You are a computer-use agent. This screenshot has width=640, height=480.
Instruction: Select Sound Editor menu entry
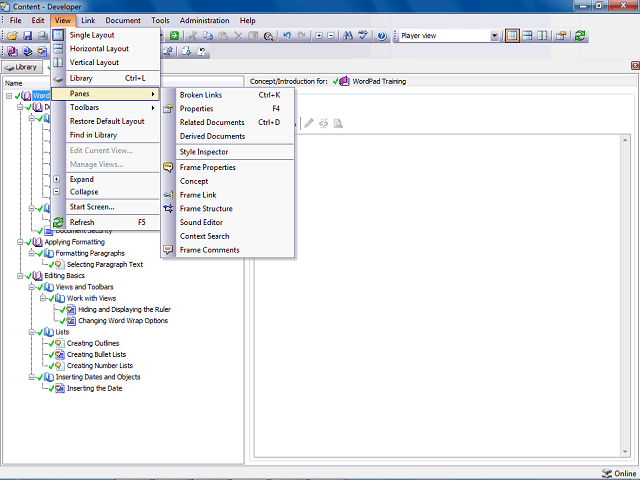pyautogui.click(x=229, y=222)
